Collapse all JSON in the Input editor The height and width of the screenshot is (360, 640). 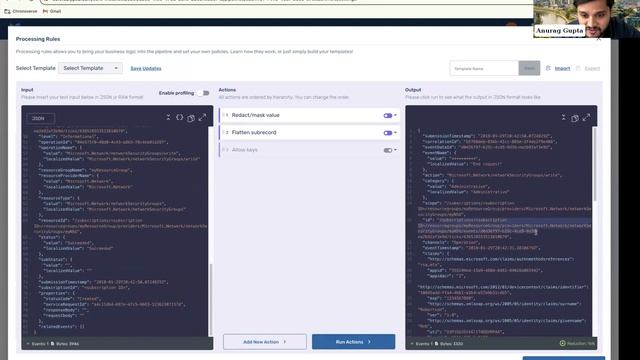click(x=168, y=118)
